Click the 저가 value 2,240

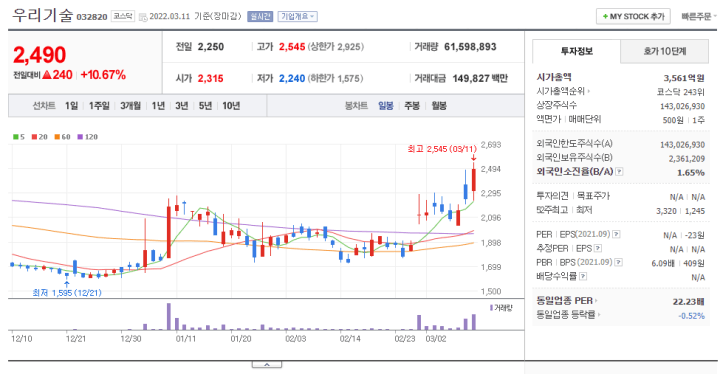point(292,79)
